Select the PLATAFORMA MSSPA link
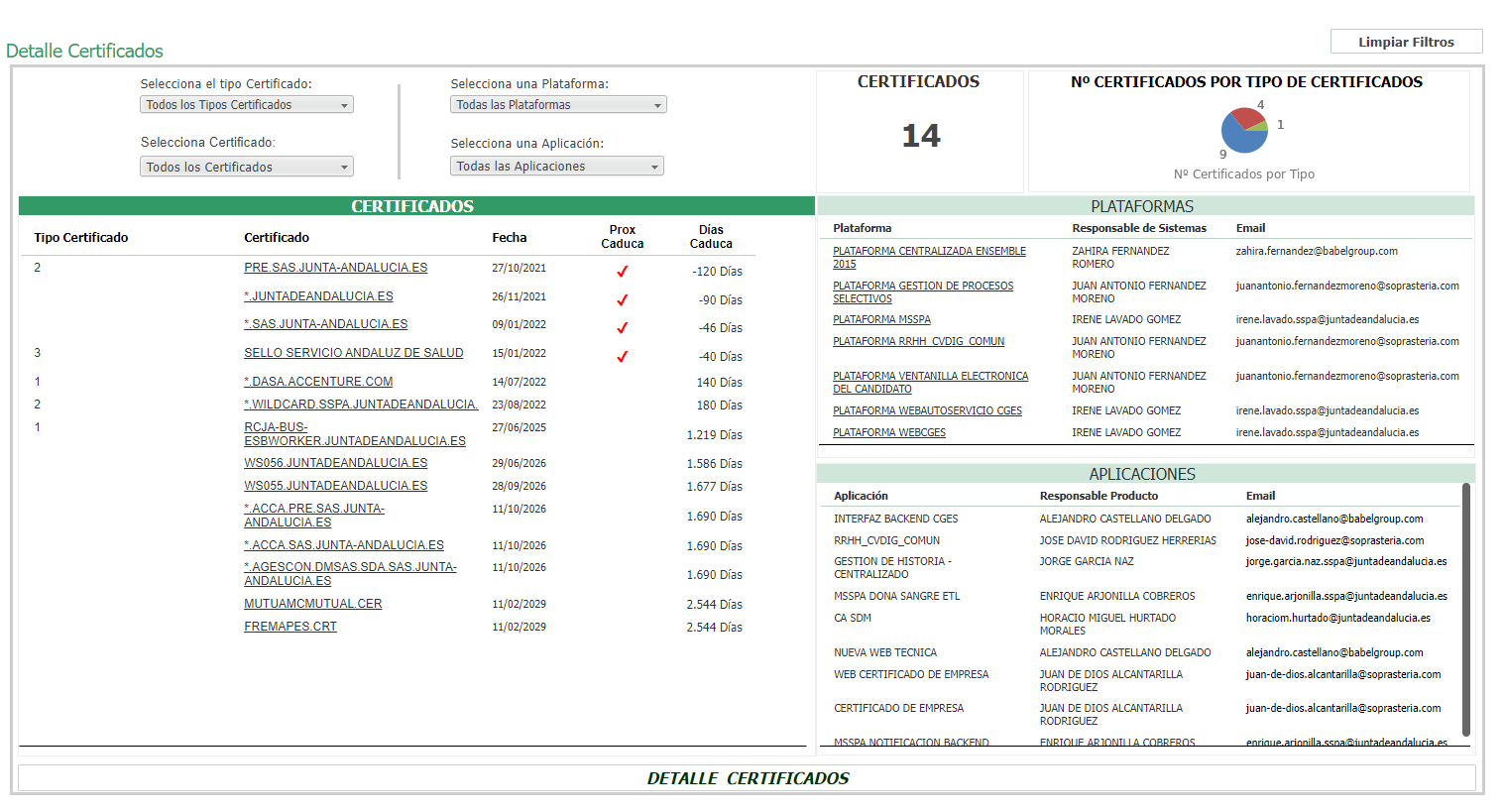1504x812 pixels. (882, 320)
